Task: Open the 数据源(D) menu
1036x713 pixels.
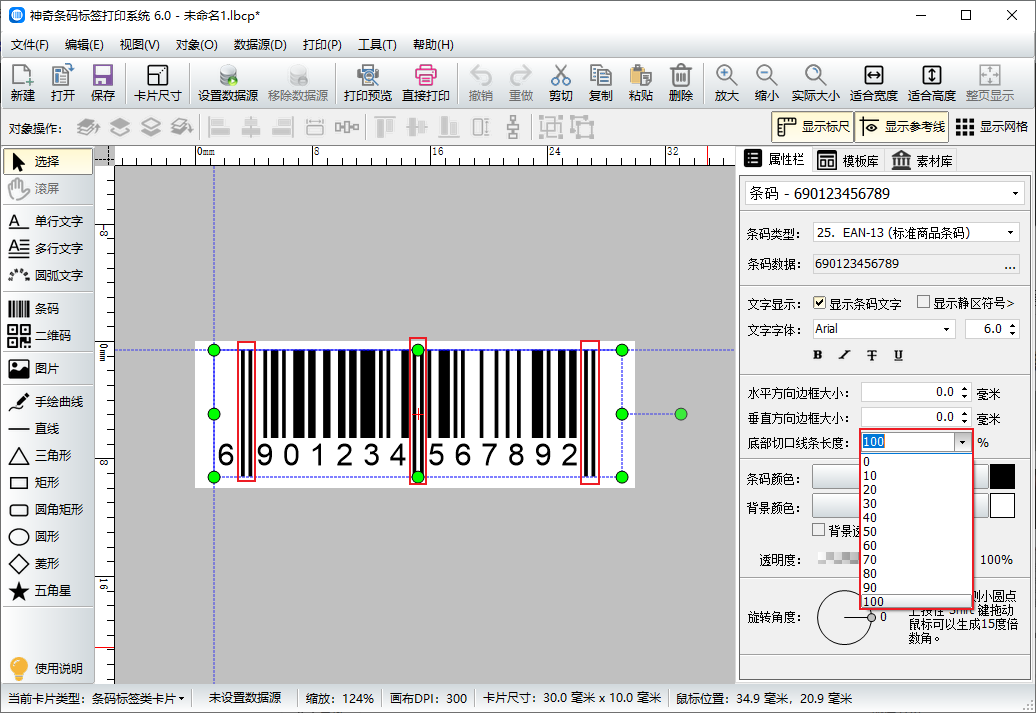Action: pos(260,45)
